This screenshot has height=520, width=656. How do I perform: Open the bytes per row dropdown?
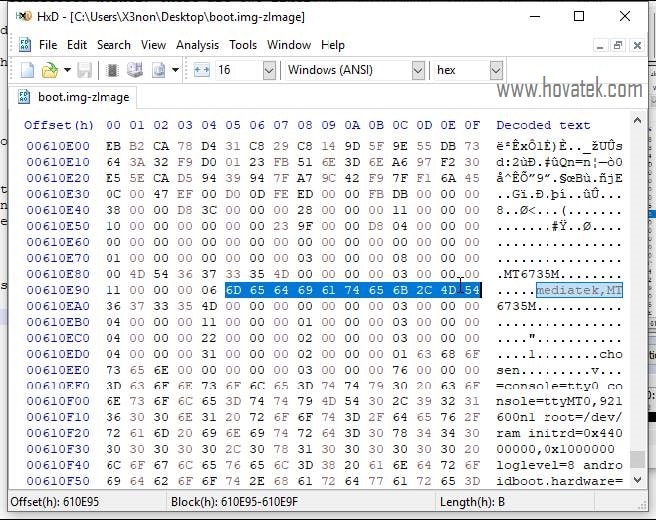268,70
